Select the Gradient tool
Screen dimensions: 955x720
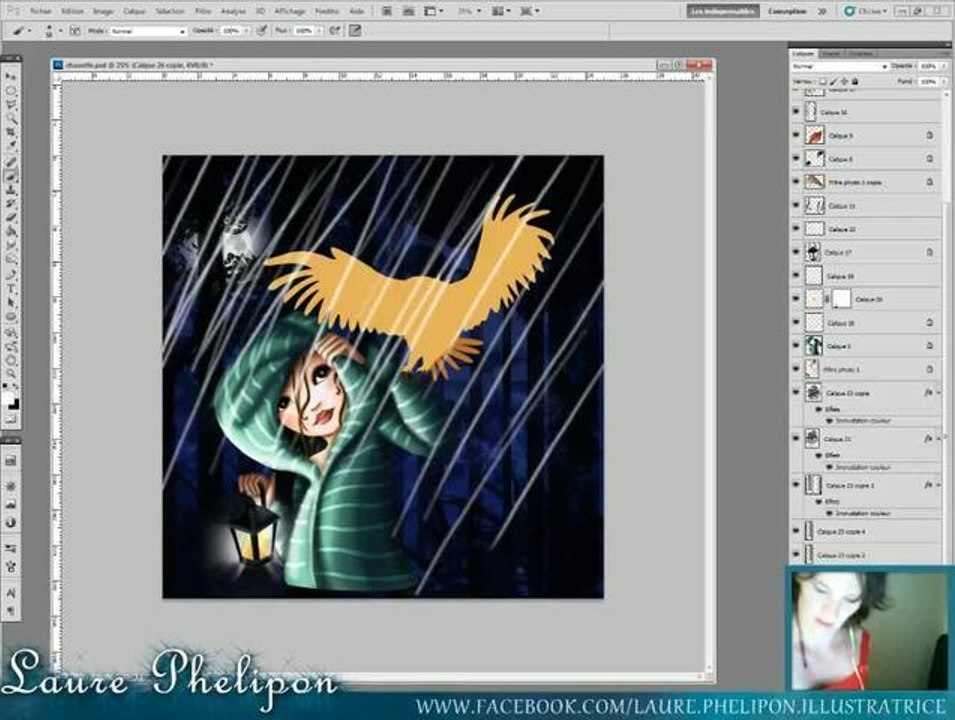coord(11,232)
